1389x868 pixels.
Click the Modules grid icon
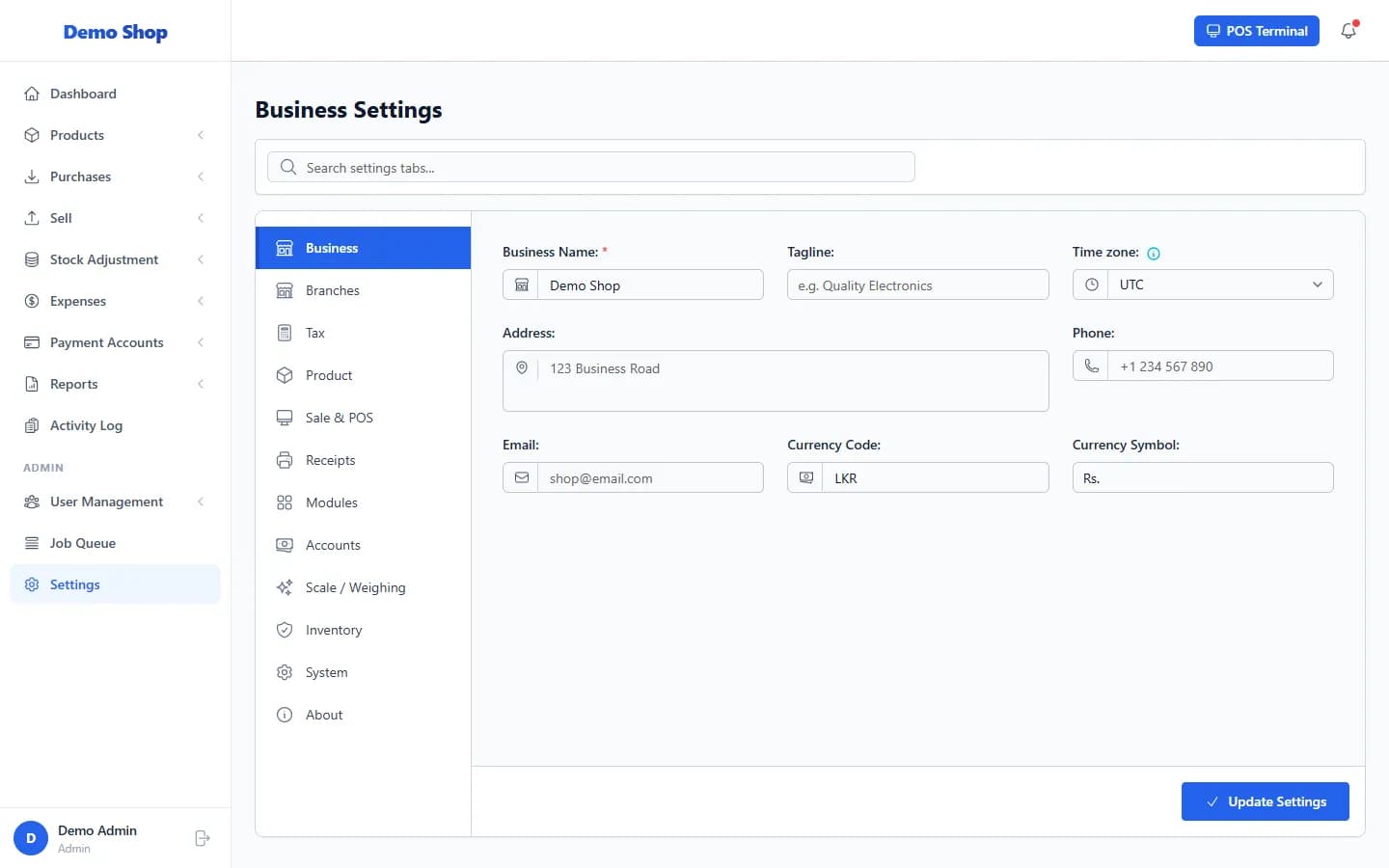[x=285, y=502]
